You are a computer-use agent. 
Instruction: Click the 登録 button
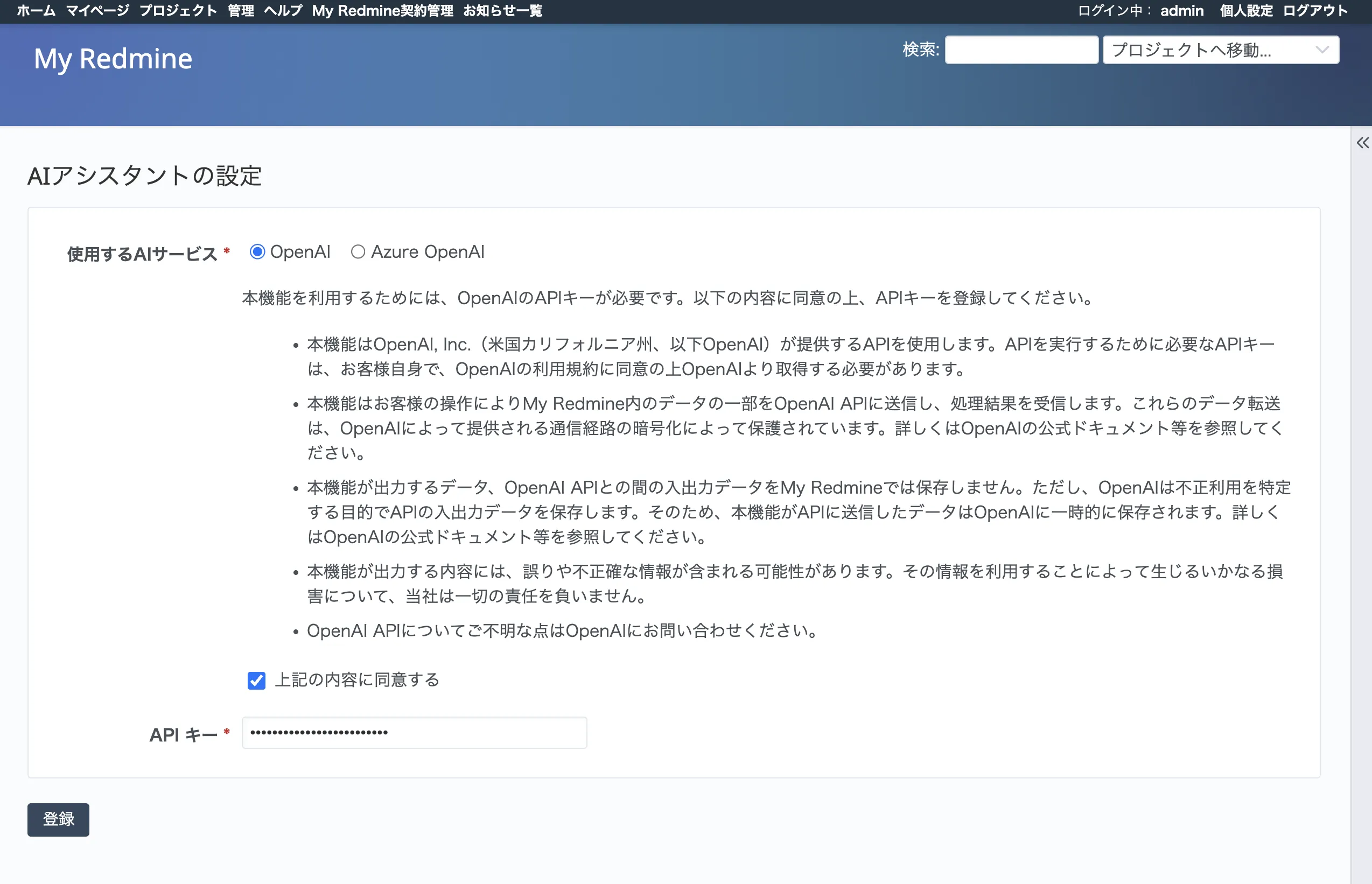pyautogui.click(x=59, y=819)
